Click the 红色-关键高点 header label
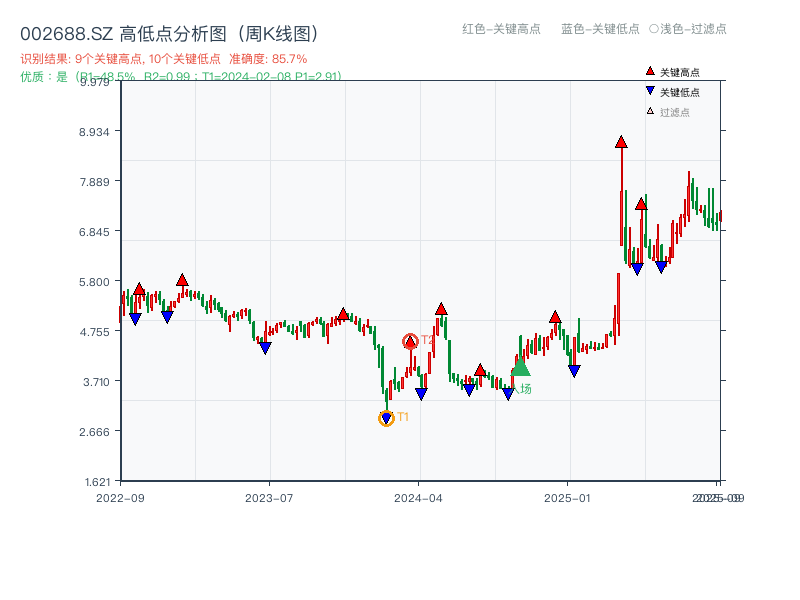 [501, 29]
